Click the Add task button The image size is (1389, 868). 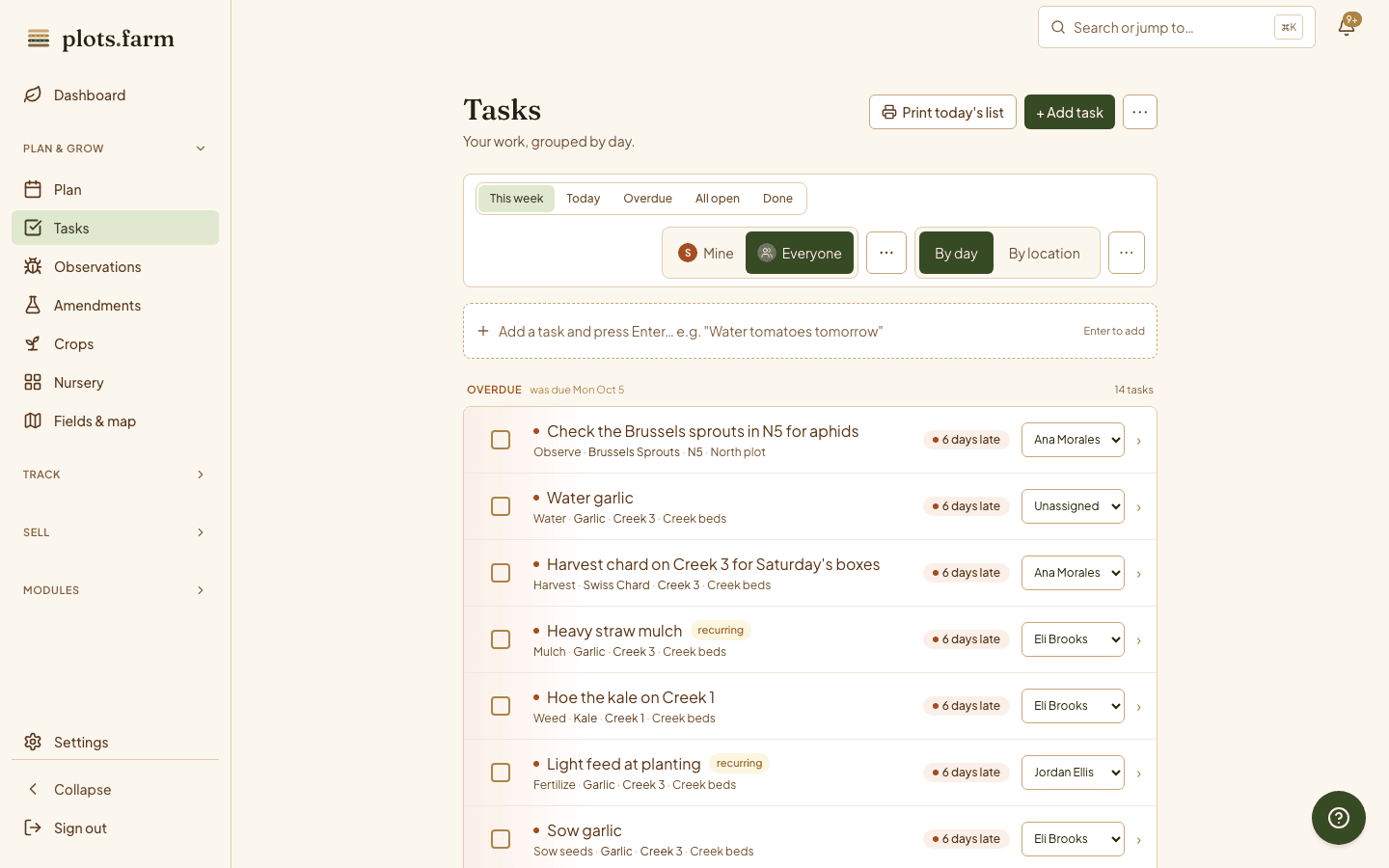(x=1070, y=112)
